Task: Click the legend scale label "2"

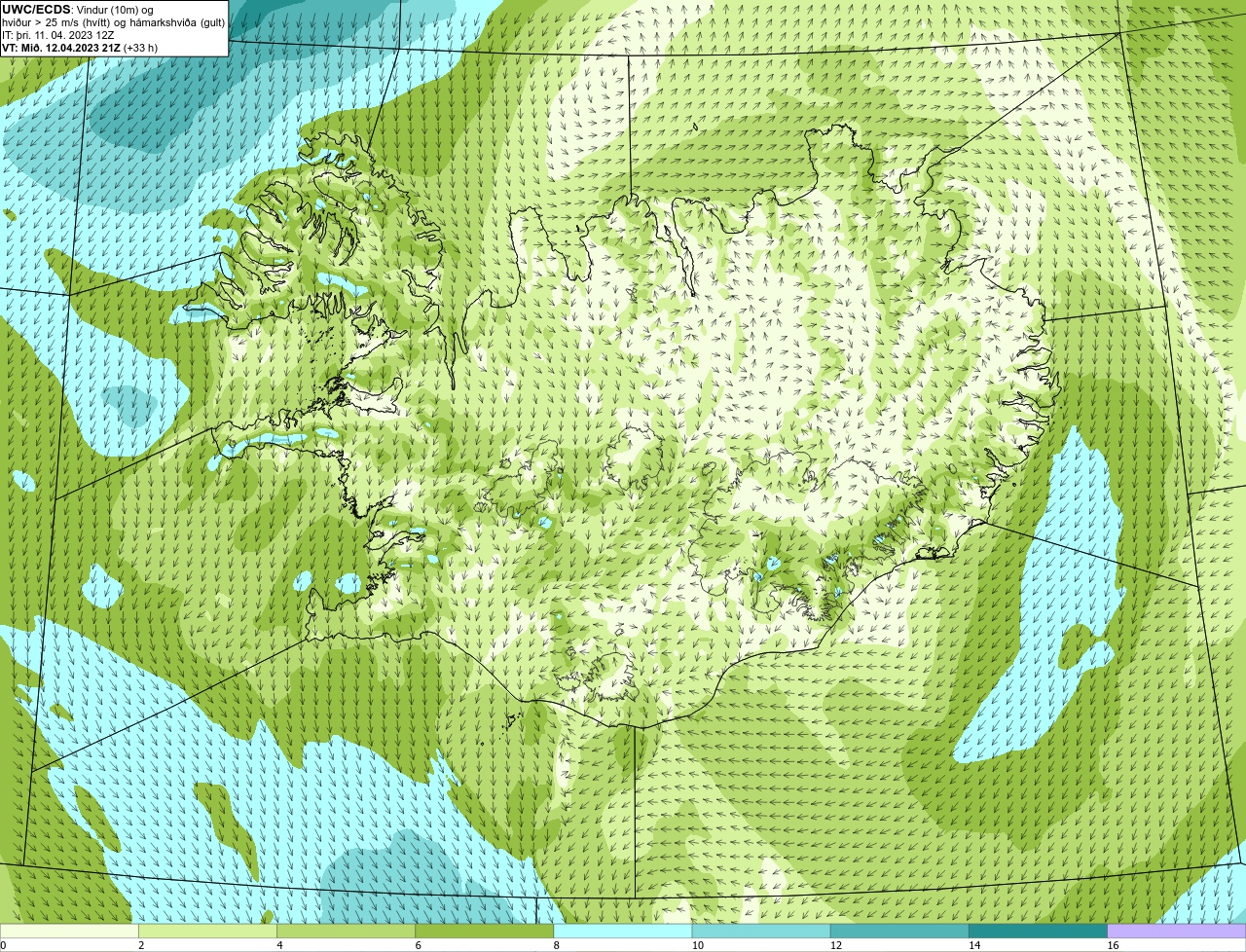Action: click(141, 945)
